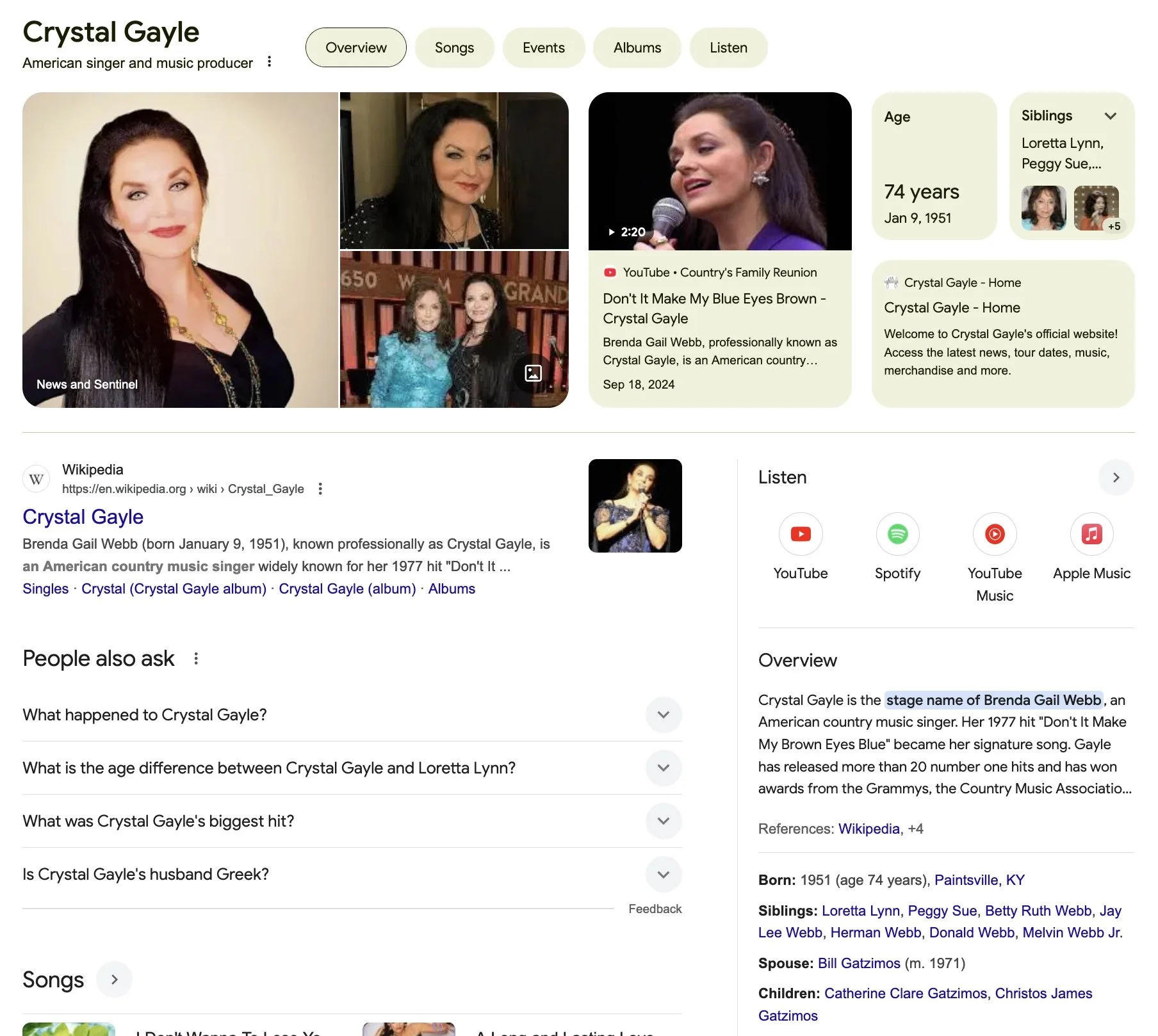The height and width of the screenshot is (1036, 1158).
Task: Open the Albums sublink under Wikipedia
Action: [452, 588]
